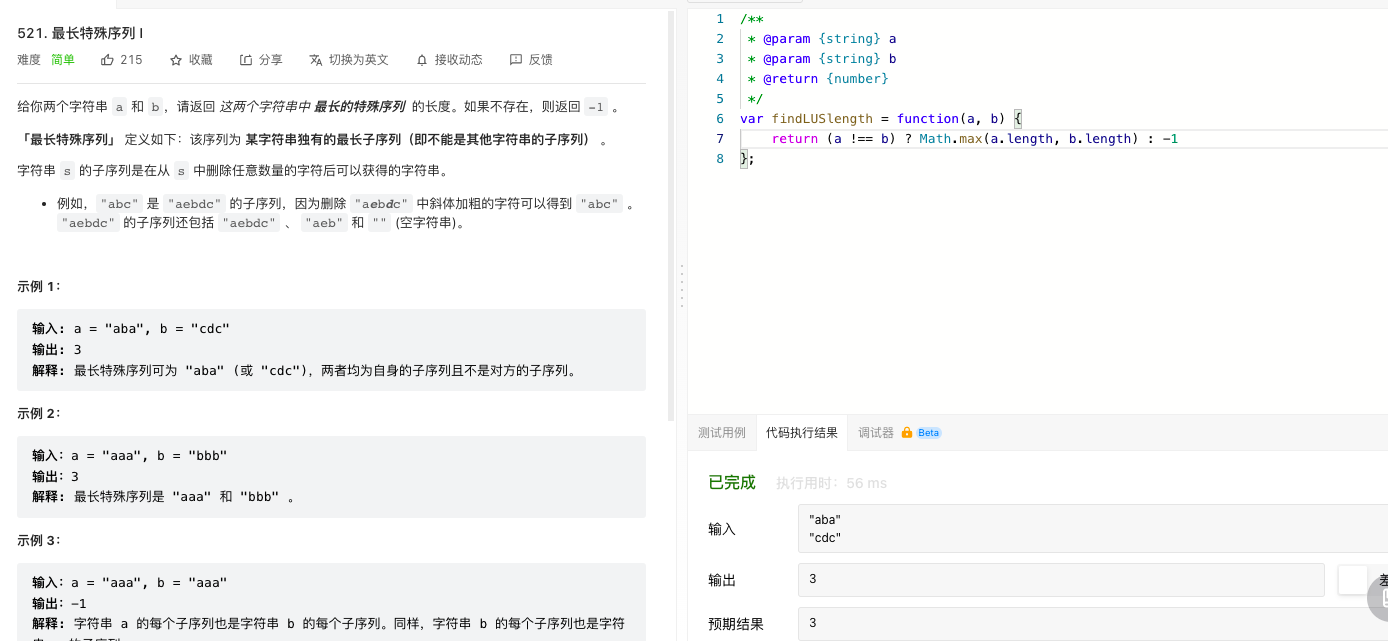1388x641 pixels.
Task: Click the star icon for 收藏
Action: click(x=176, y=60)
